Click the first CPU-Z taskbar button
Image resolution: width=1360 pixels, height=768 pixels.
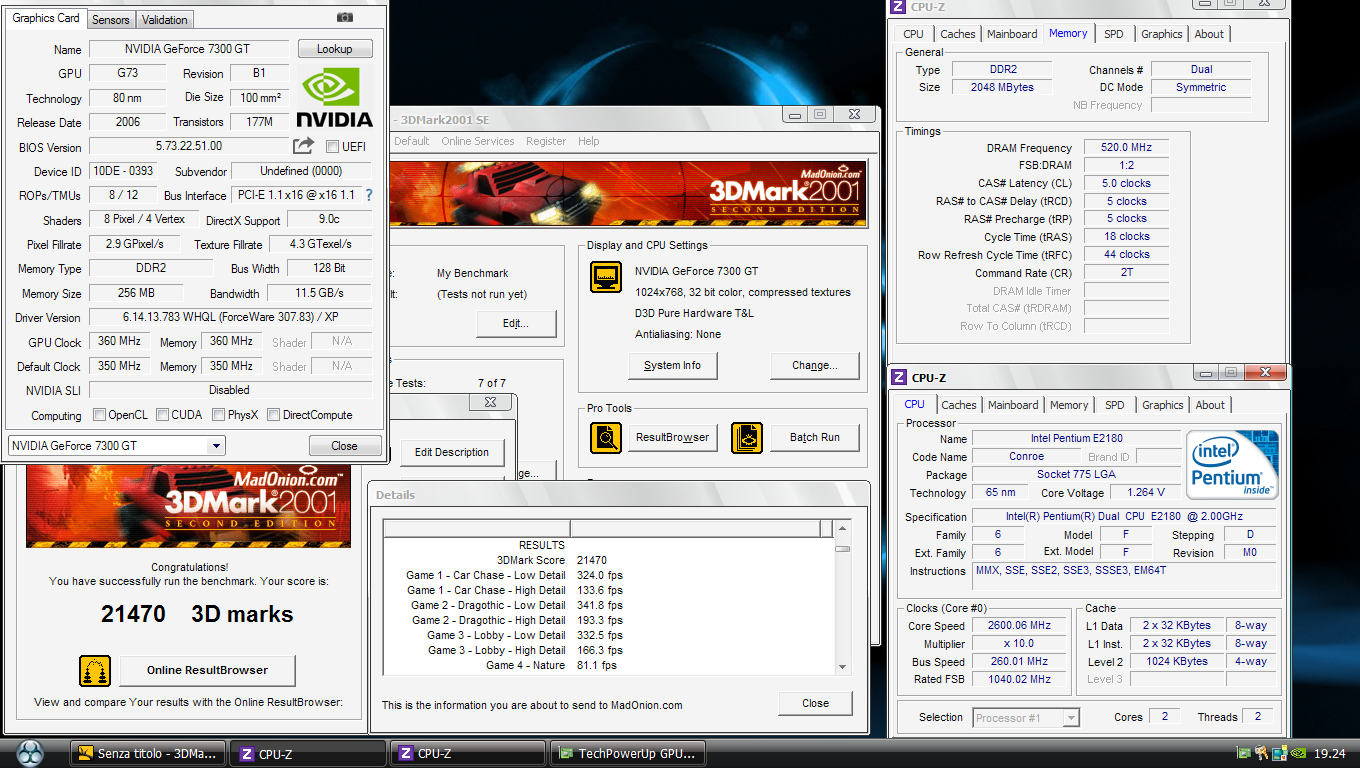pyautogui.click(x=308, y=753)
